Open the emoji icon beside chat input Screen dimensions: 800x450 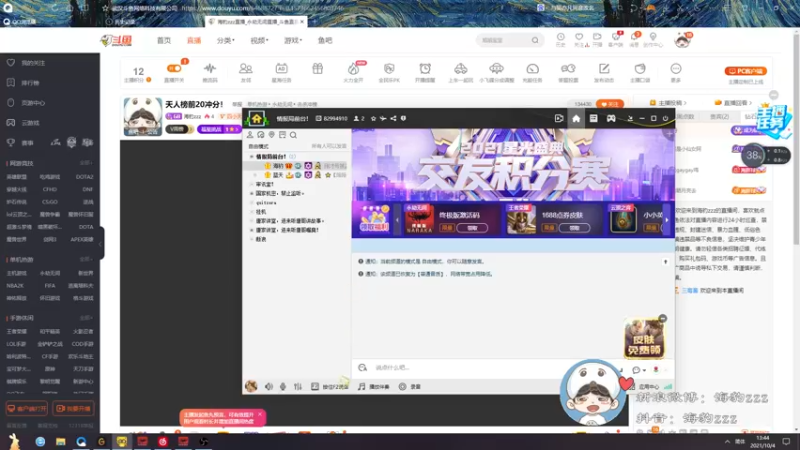pyautogui.click(x=362, y=367)
